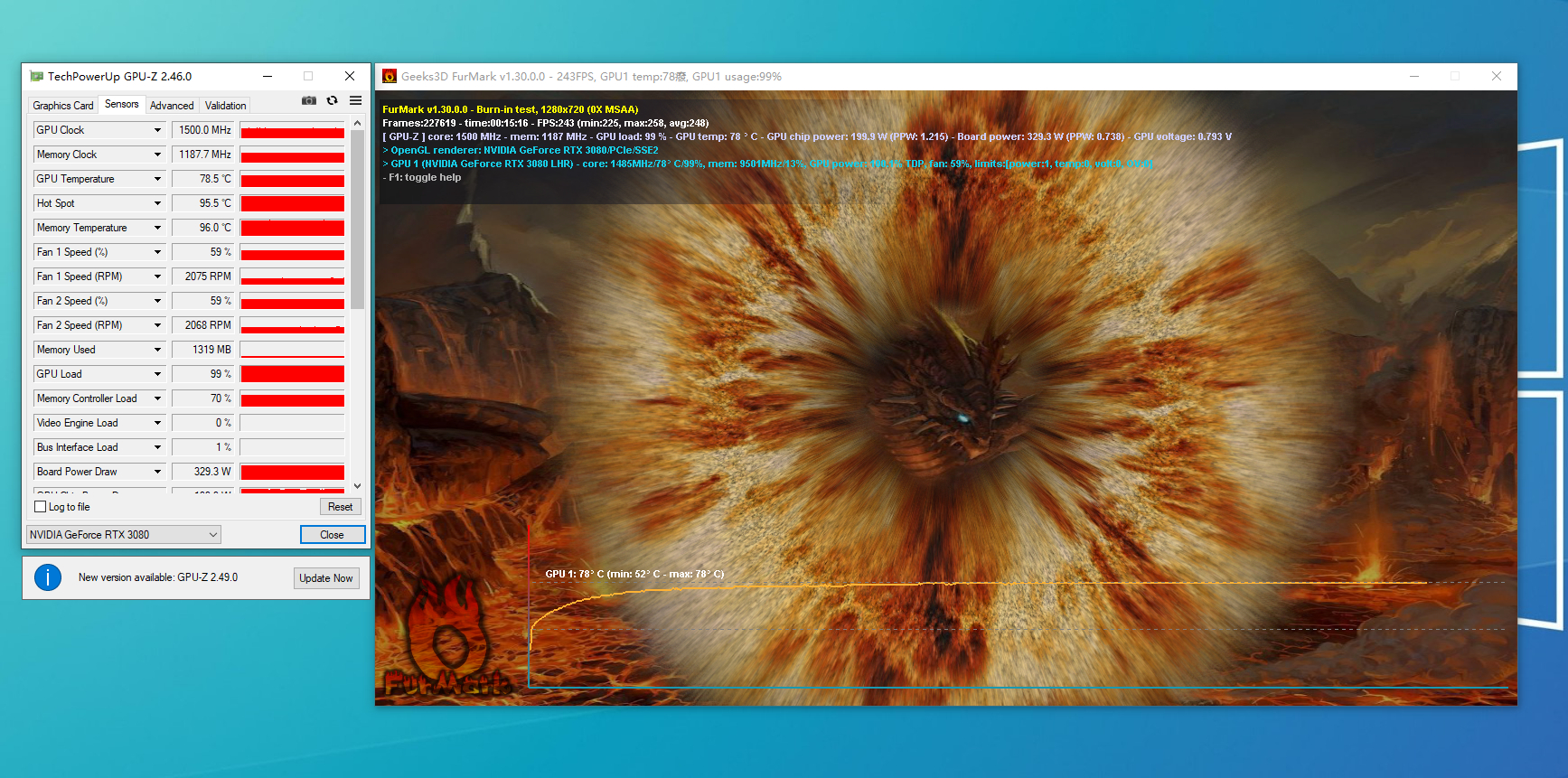Click the 1319 MB Memory Used value
The image size is (1568, 778).
203,350
